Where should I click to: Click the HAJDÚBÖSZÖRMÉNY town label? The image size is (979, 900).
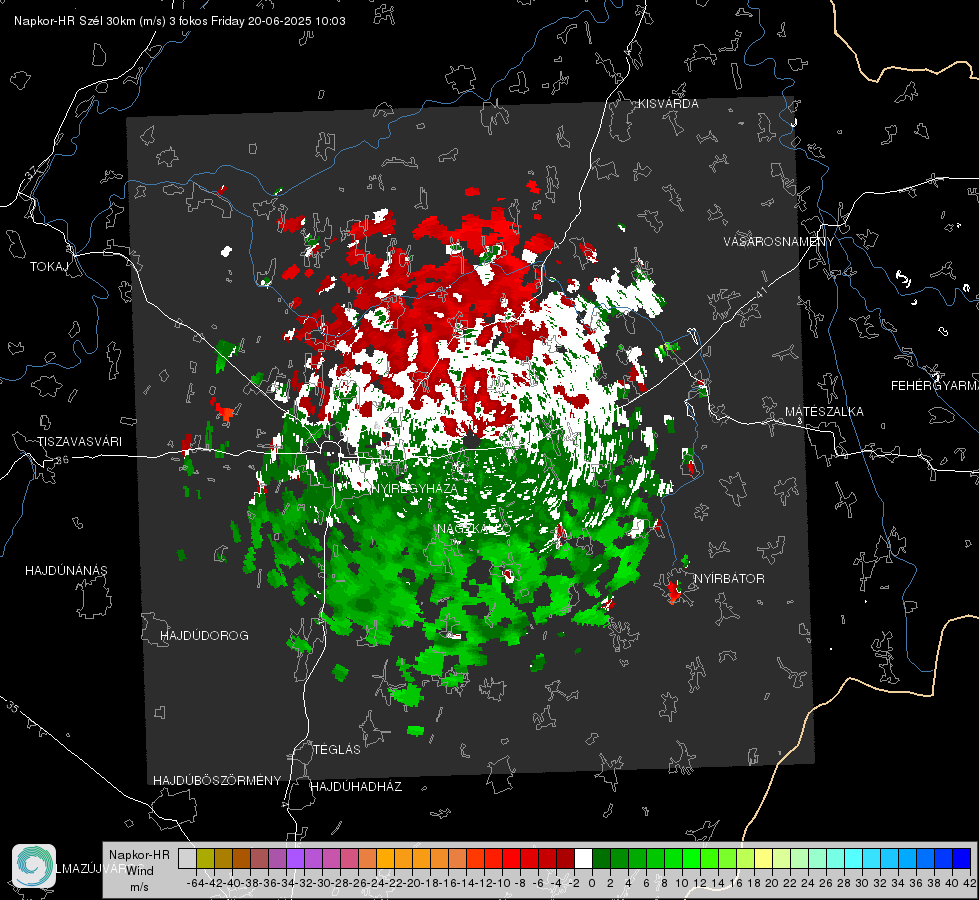[x=217, y=781]
